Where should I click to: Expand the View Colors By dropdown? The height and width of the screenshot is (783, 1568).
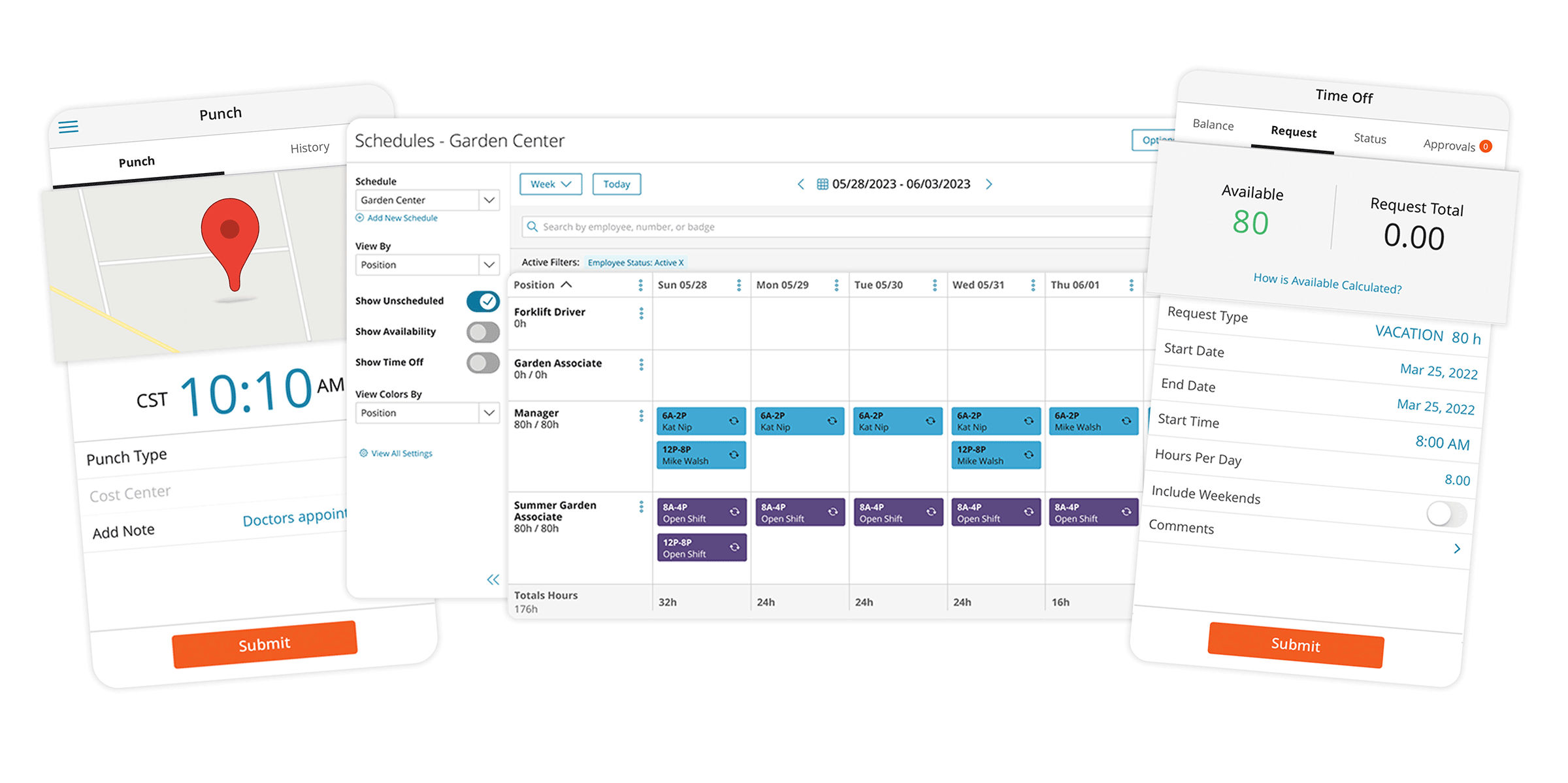(489, 413)
